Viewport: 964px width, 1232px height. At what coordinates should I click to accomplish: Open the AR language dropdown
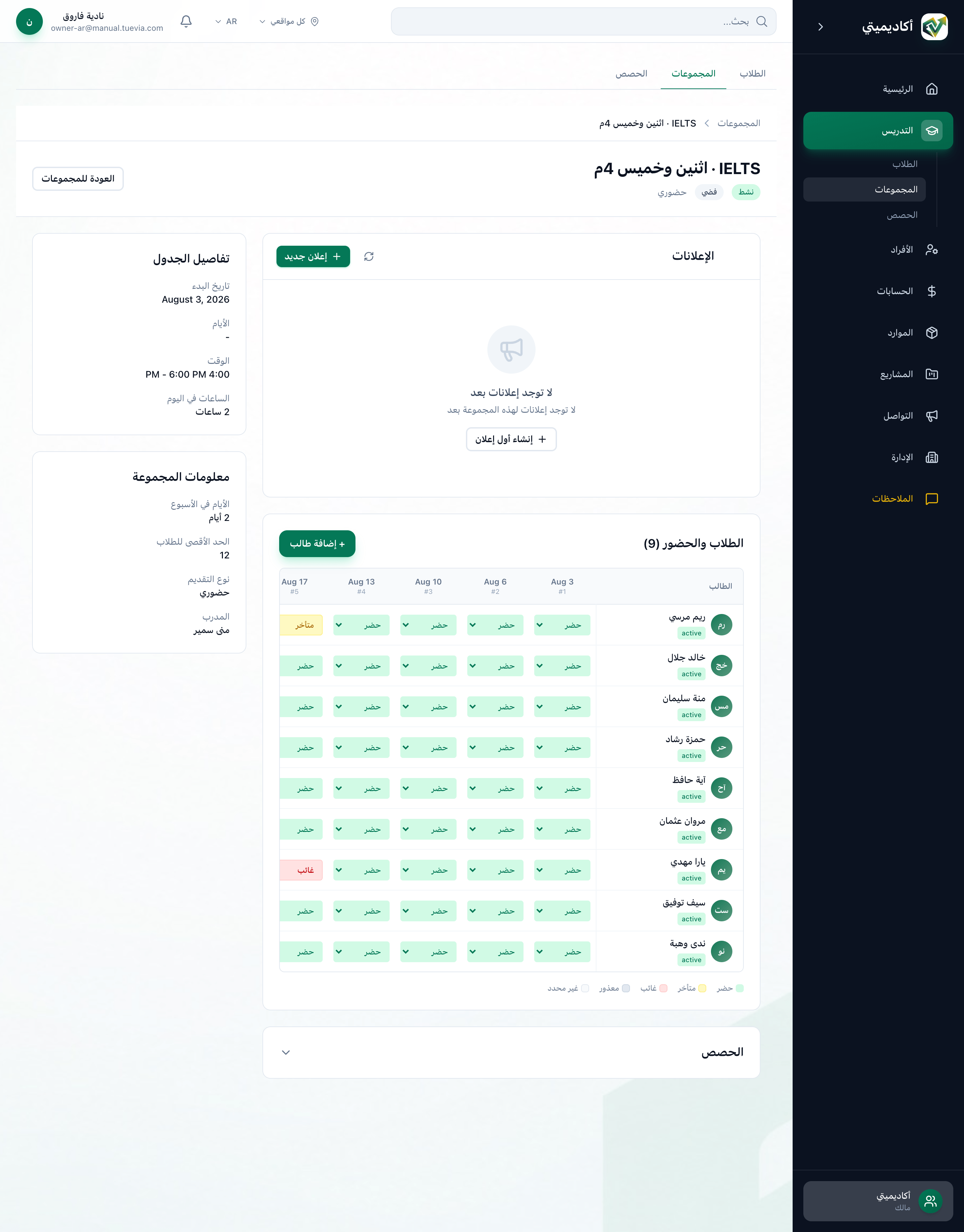[226, 21]
